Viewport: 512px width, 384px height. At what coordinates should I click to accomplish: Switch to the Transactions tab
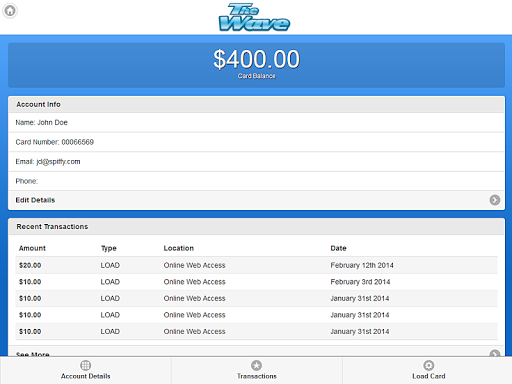257,370
